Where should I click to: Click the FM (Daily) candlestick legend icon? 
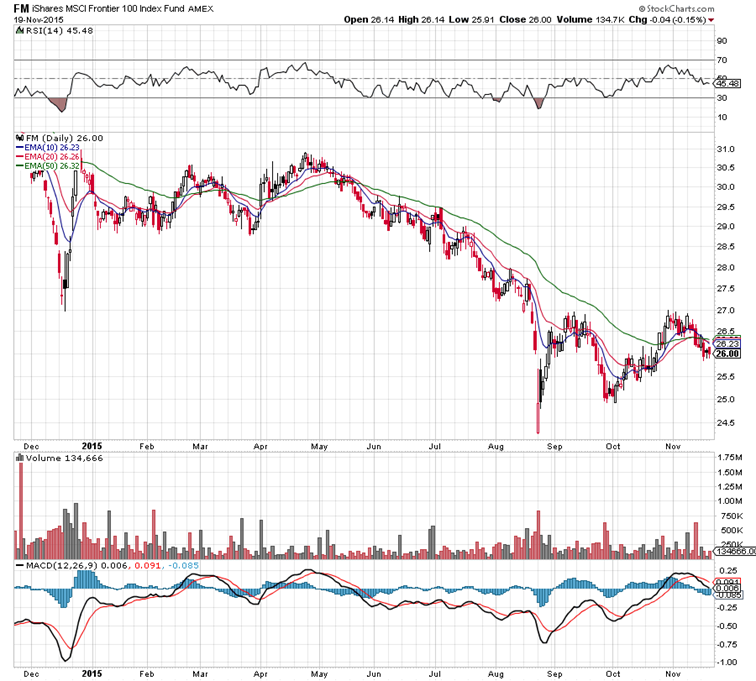(x=20, y=137)
